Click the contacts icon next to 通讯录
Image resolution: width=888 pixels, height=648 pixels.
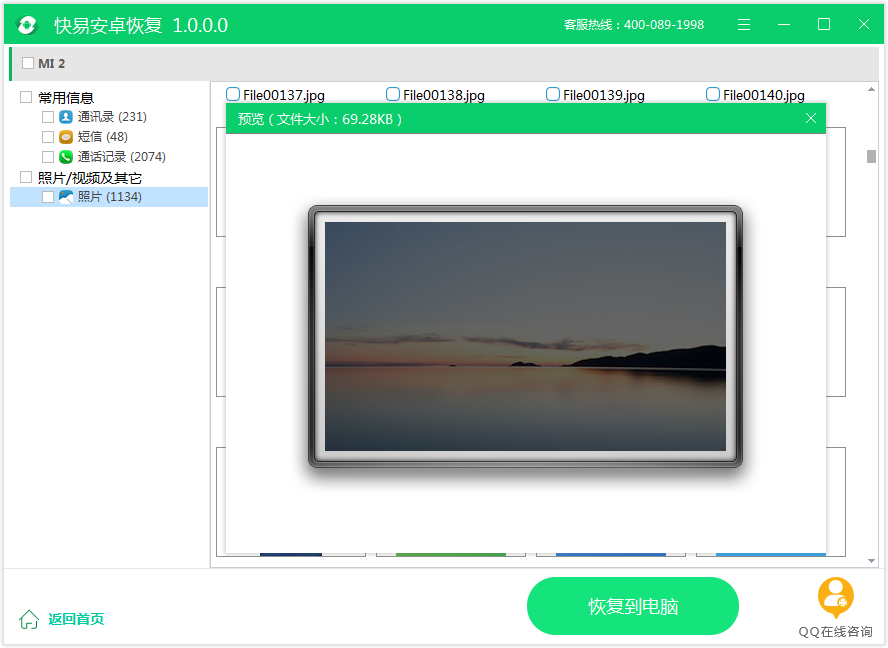[x=66, y=117]
